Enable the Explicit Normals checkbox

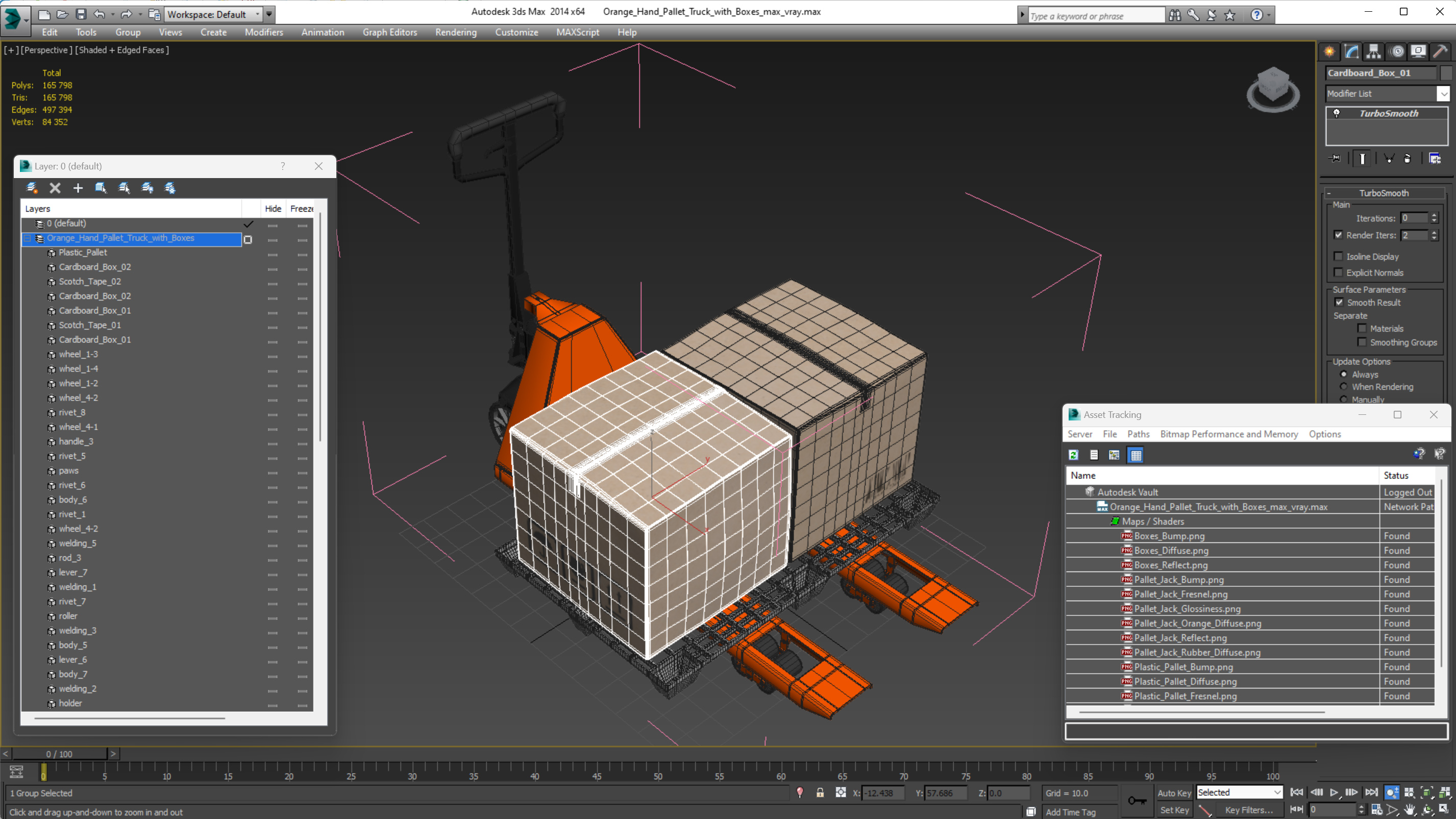tap(1339, 272)
